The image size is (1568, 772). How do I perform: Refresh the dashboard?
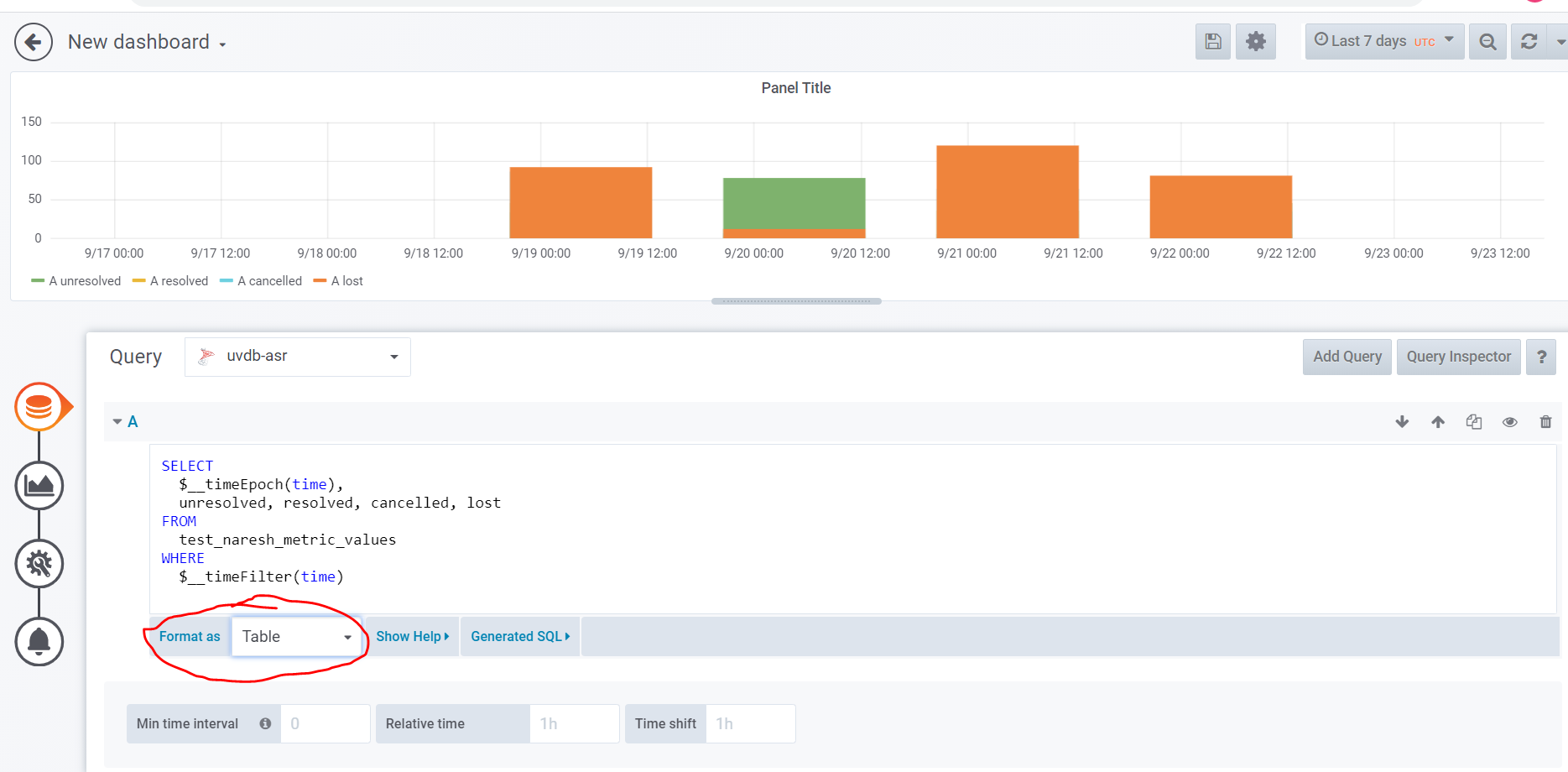pos(1529,41)
